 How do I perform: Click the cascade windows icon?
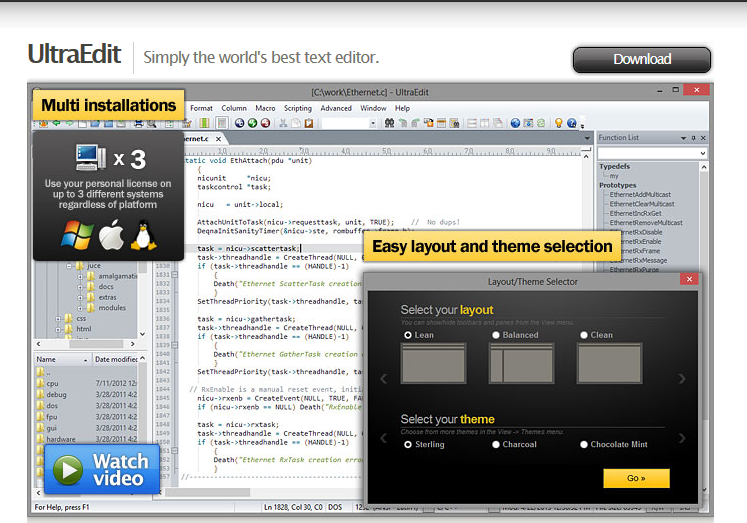497,123
